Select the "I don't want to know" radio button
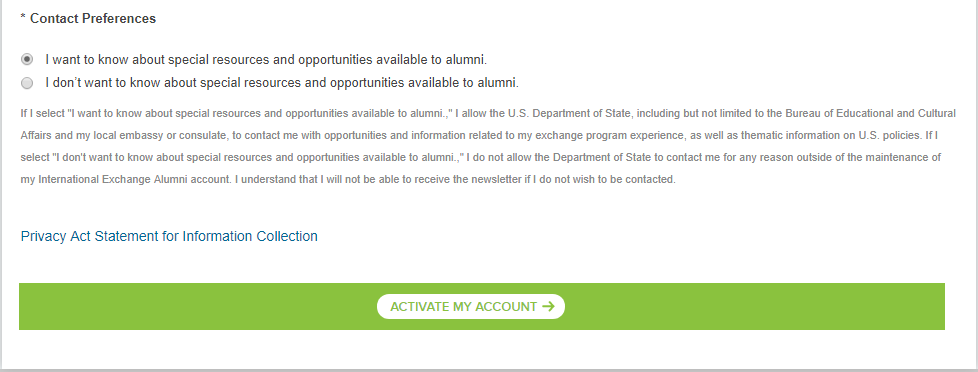Screen dimensions: 978x372 pyautogui.click(x=27, y=82)
